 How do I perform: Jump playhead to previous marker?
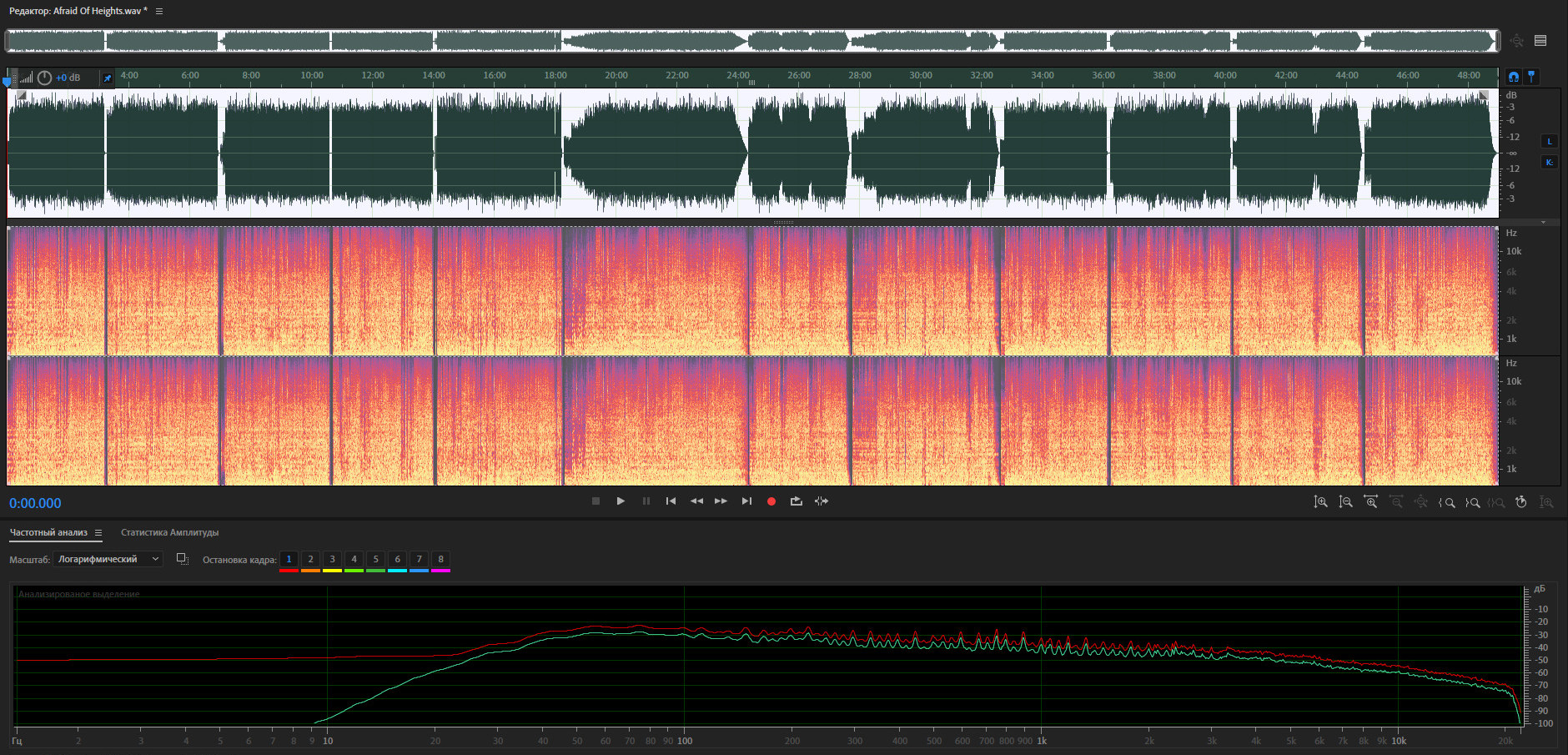(671, 501)
